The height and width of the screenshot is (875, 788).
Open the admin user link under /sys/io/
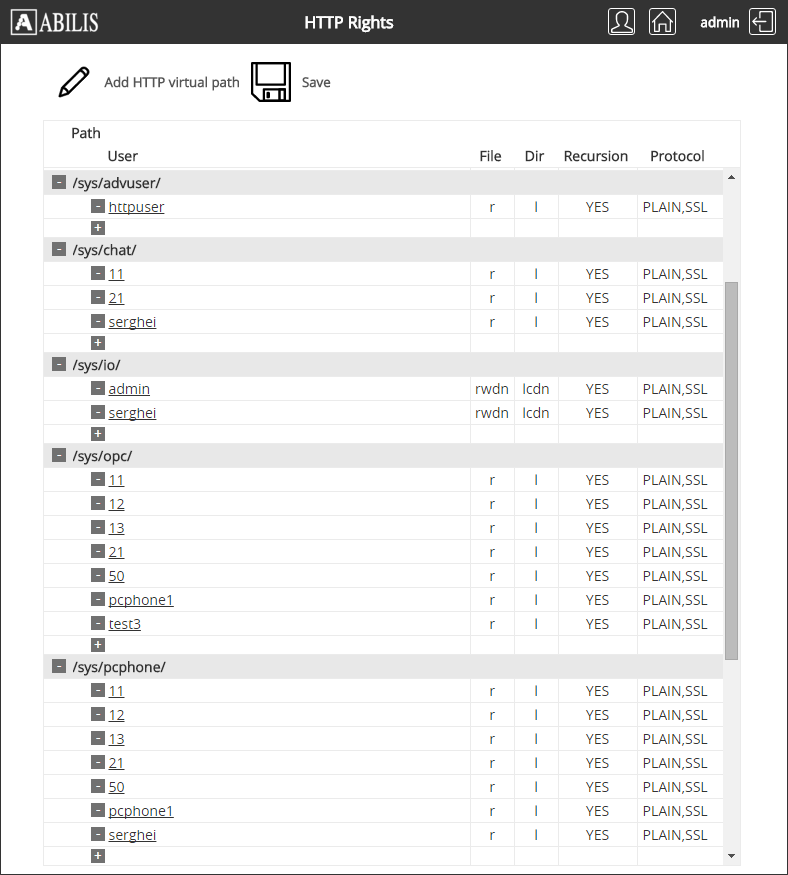129,389
